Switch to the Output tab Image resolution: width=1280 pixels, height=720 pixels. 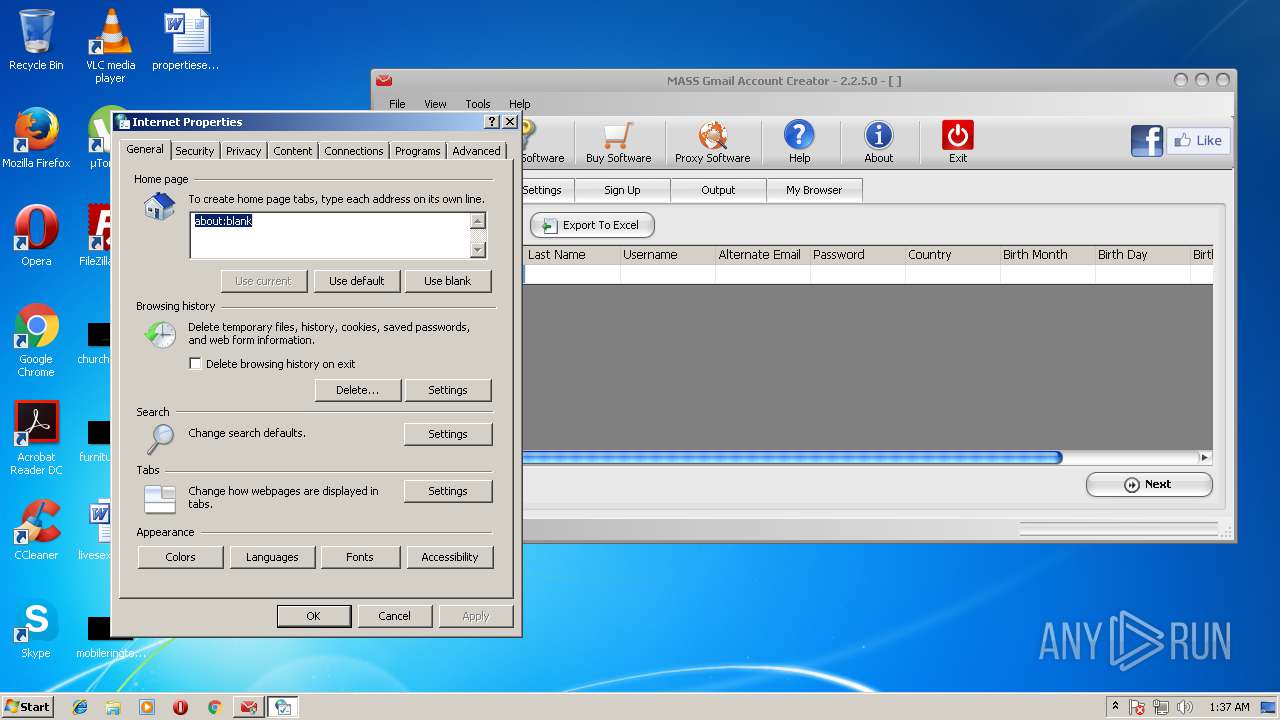pos(718,190)
